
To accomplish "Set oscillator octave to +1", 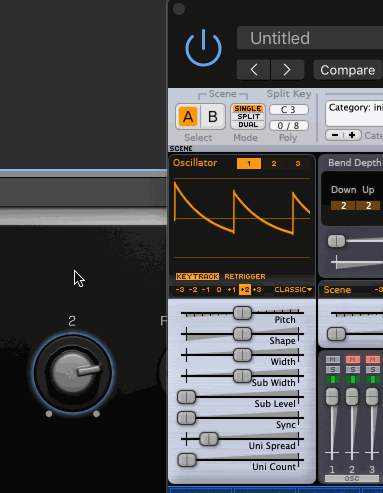I will 232,290.
